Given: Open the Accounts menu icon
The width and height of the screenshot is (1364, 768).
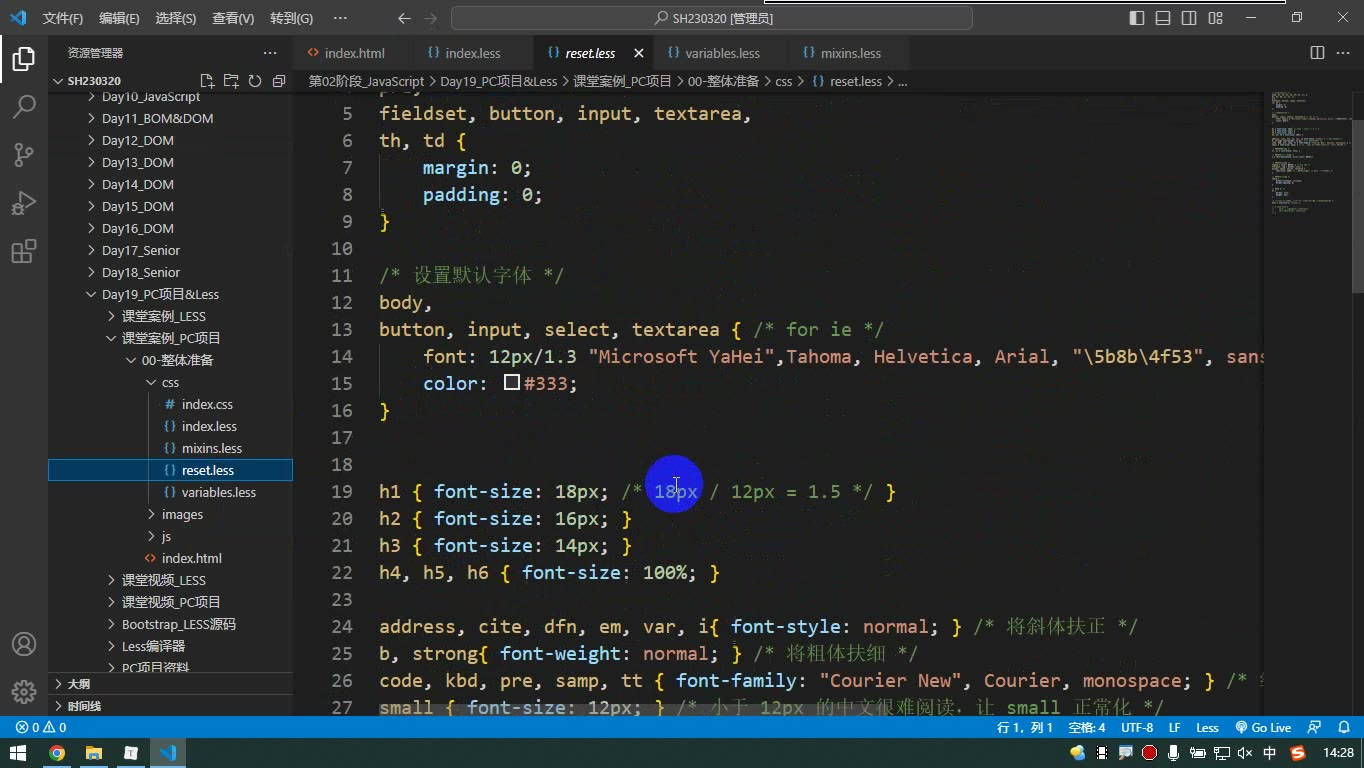Looking at the screenshot, I should coord(24,644).
